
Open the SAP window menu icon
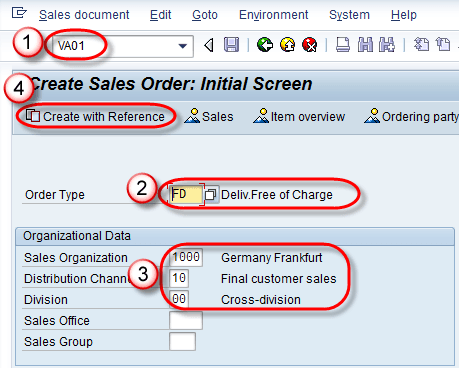pyautogui.click(x=19, y=13)
